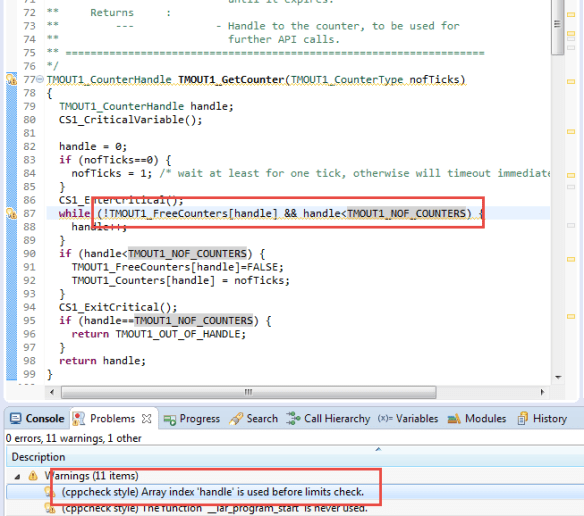Click the History tab icon
584x516 pixels.
pyautogui.click(x=522, y=418)
